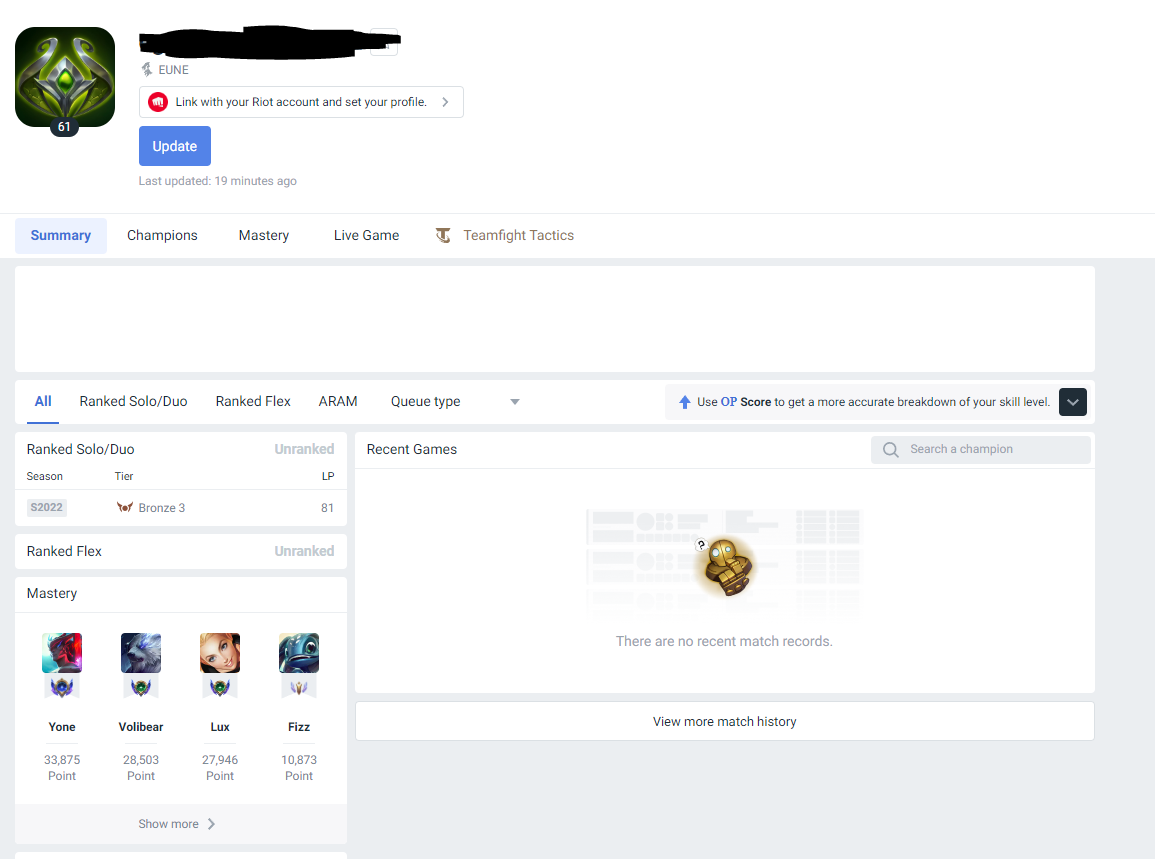
Task: Click the chevron in Riot link banner
Action: click(445, 102)
